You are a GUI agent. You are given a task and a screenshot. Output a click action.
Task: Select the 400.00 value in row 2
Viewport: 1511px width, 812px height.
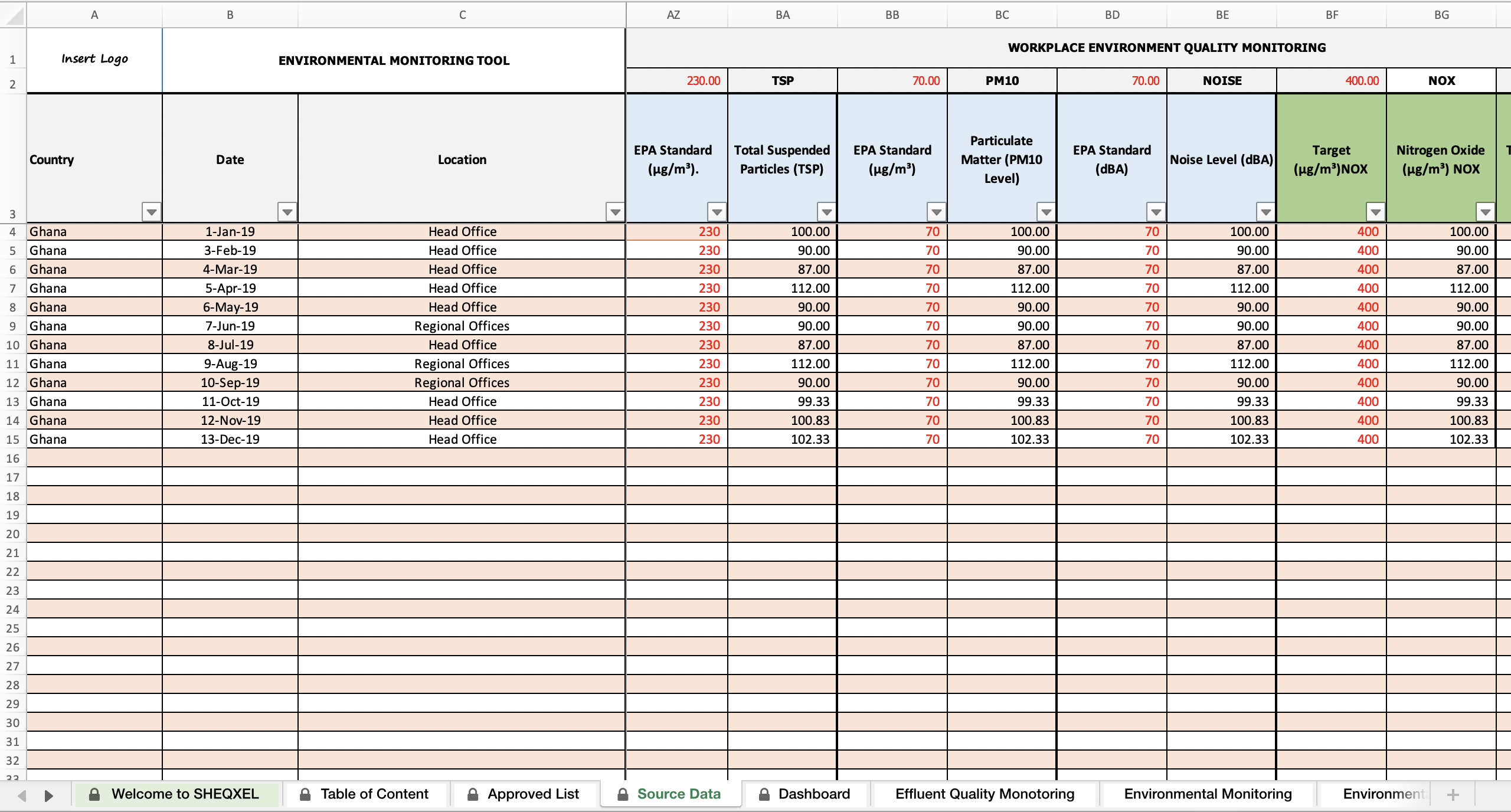click(x=1332, y=81)
